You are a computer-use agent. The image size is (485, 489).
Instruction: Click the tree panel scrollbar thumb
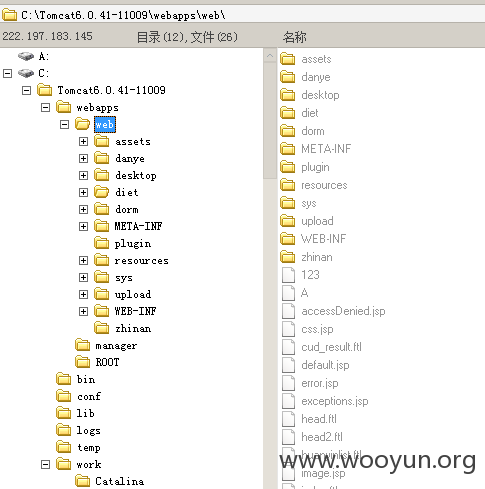[270, 121]
